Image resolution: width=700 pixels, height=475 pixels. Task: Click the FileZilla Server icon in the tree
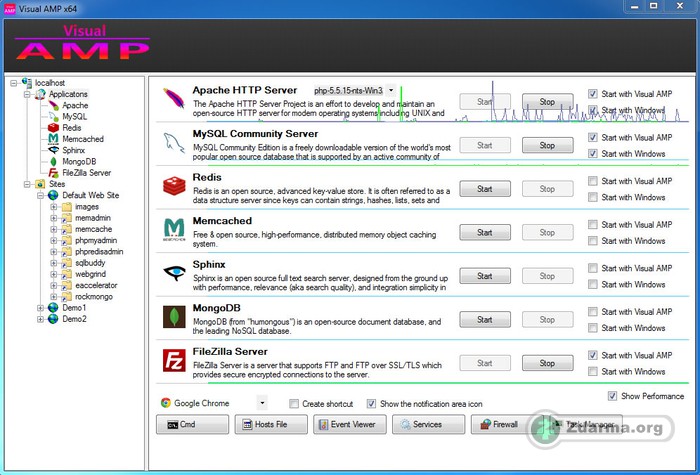[53, 173]
